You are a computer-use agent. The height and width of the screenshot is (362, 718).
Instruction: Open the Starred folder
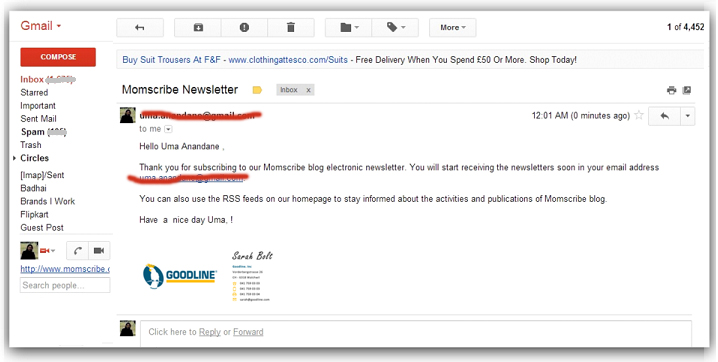[x=34, y=92]
